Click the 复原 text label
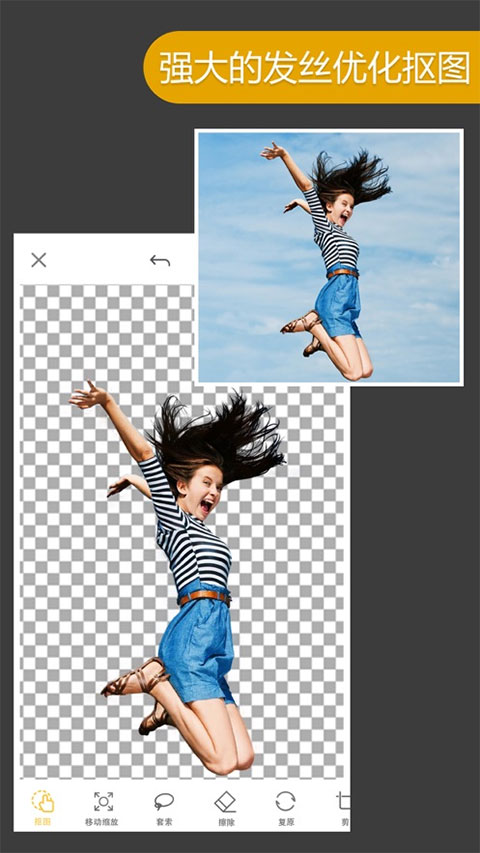The image size is (480, 853). tap(286, 822)
